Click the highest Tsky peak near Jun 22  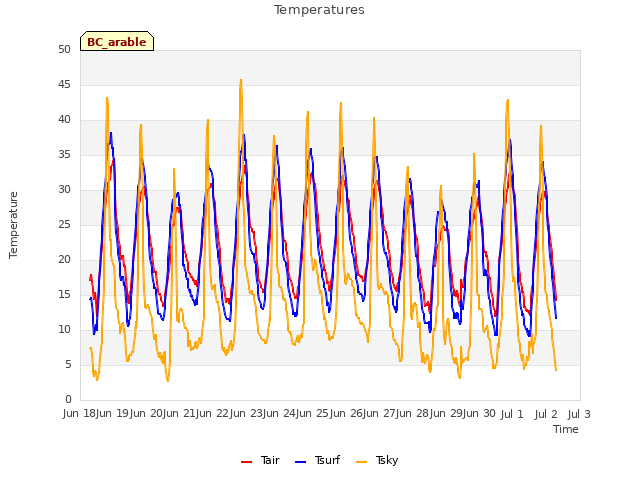click(x=241, y=80)
